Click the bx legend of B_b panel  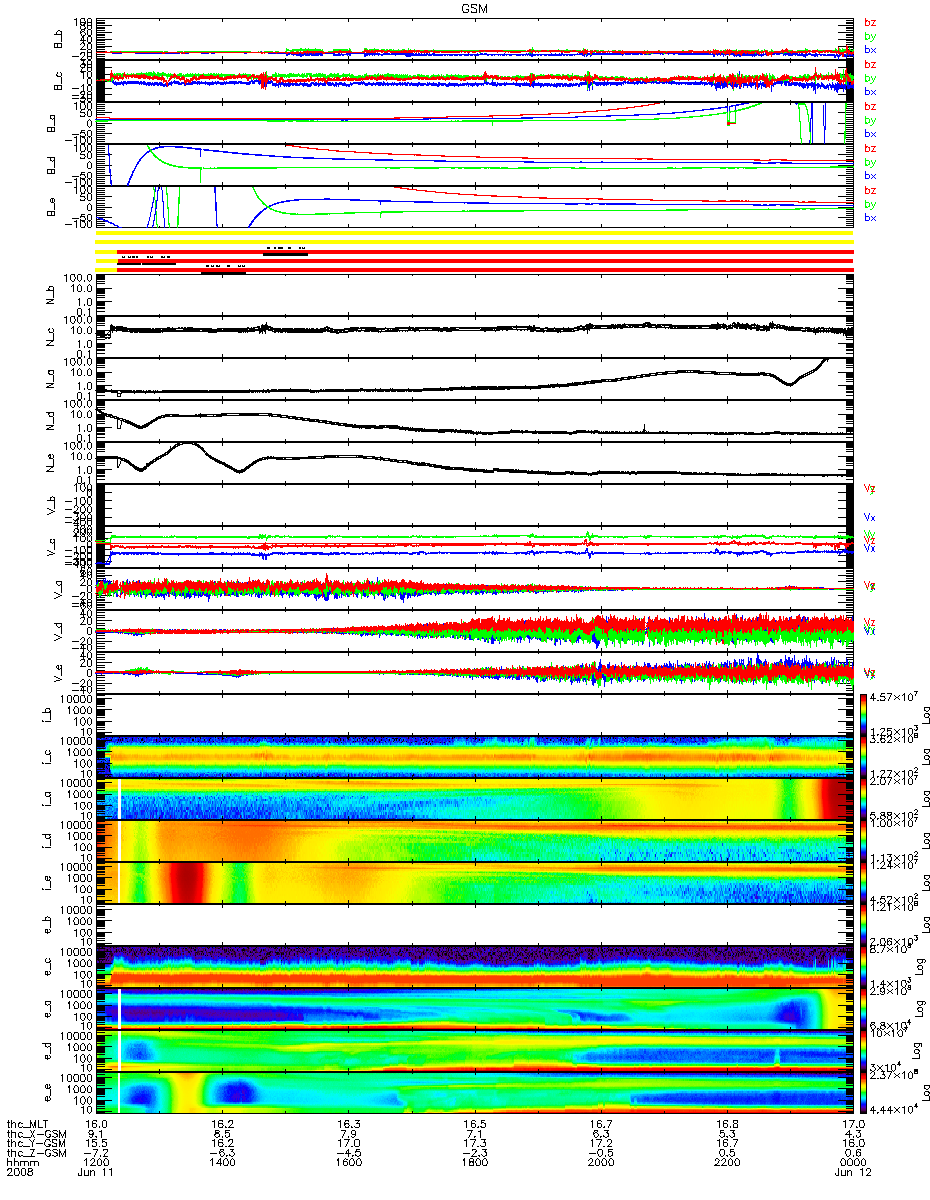click(x=870, y=50)
